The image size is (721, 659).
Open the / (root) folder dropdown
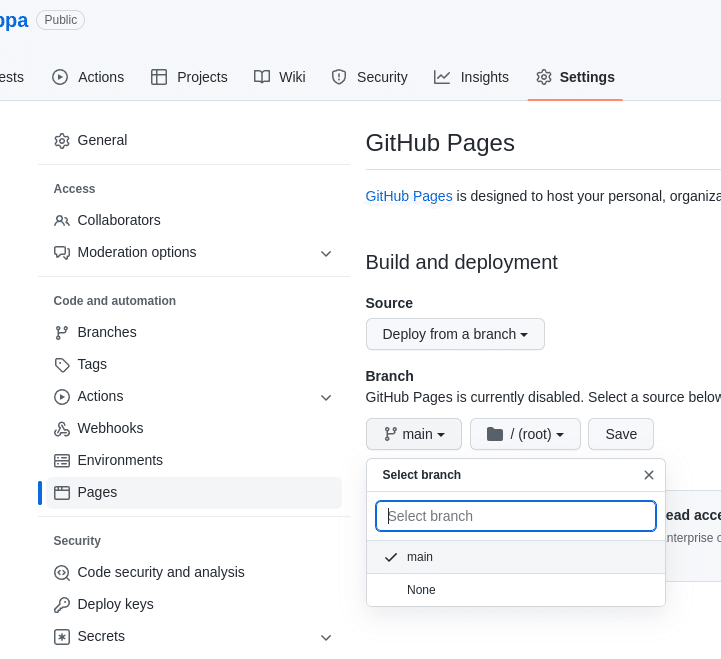525,434
